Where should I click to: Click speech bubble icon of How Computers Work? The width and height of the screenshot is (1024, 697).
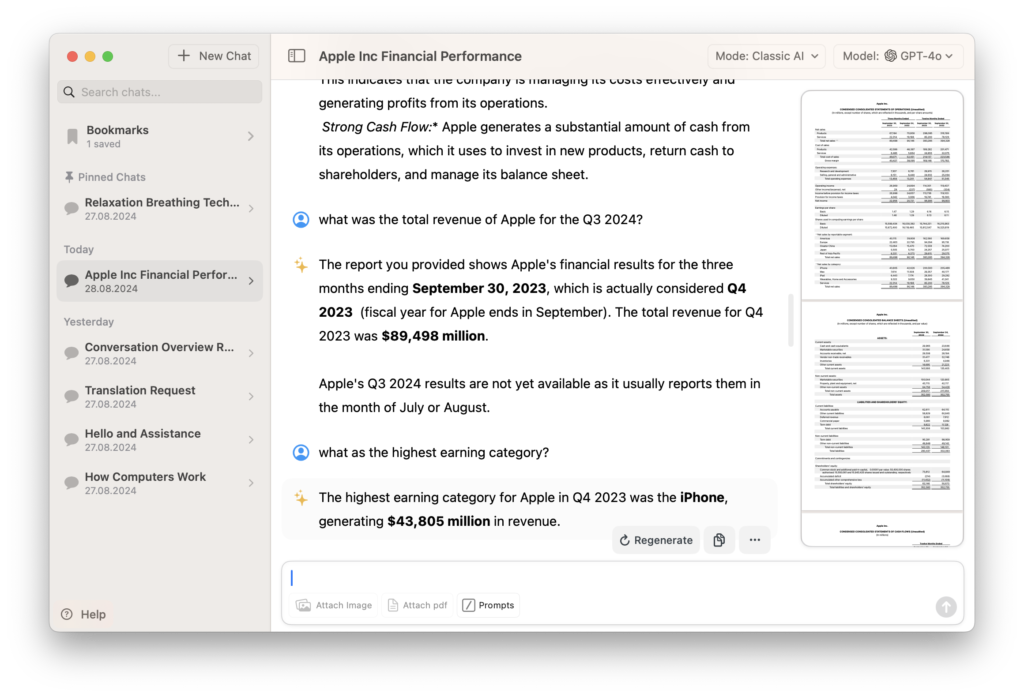(x=72, y=483)
